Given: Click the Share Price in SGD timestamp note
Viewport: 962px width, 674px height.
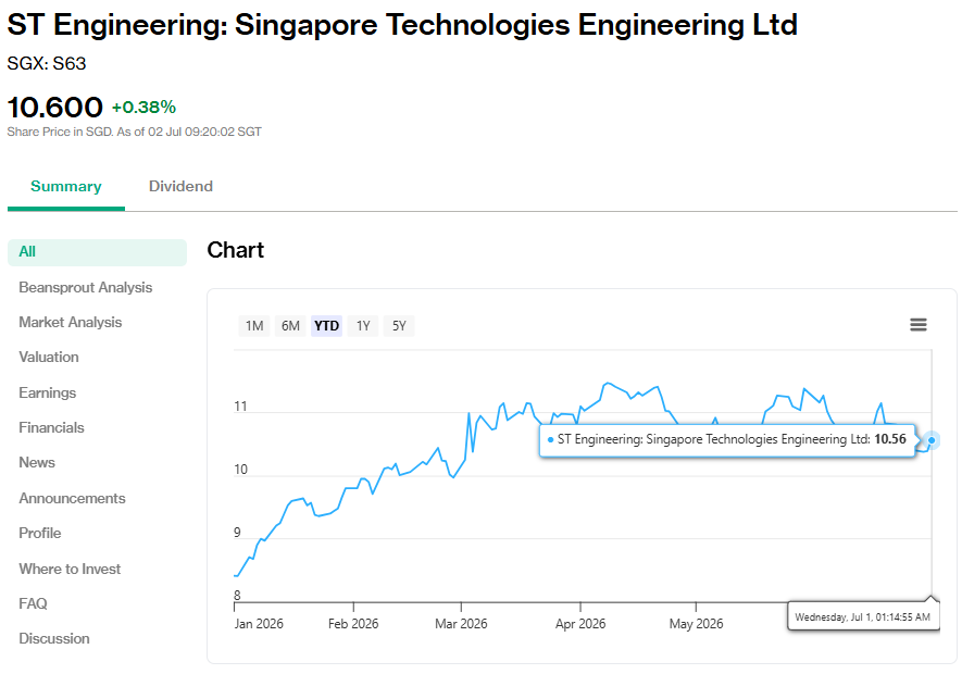Looking at the screenshot, I should [x=134, y=132].
